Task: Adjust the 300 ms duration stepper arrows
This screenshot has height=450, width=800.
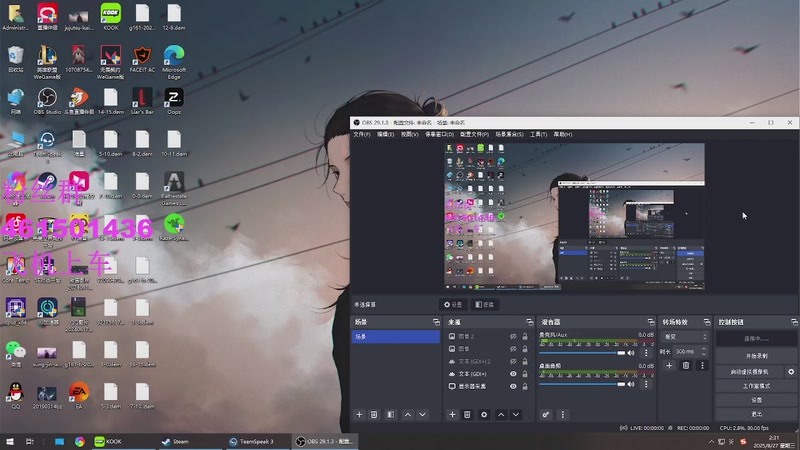Action: (704, 352)
